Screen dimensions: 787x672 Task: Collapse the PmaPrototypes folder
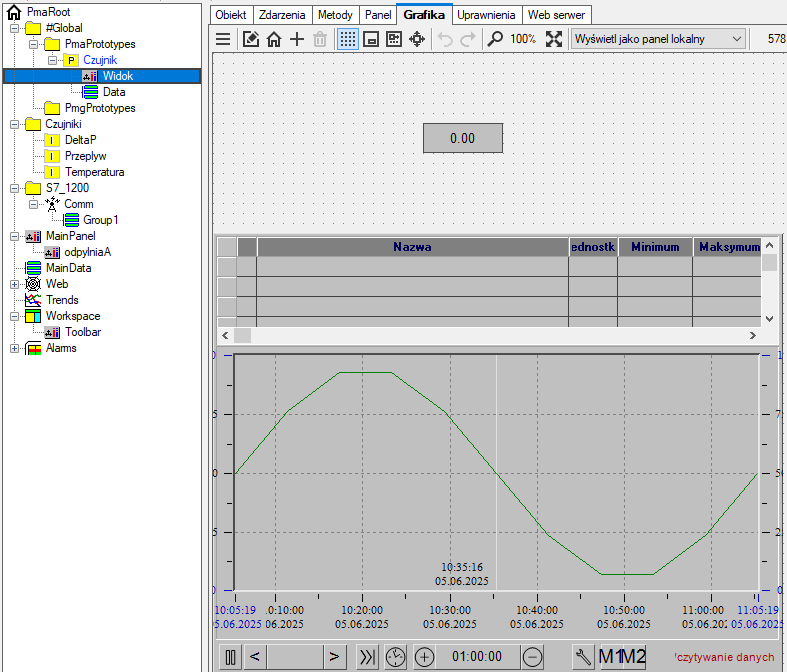34,44
